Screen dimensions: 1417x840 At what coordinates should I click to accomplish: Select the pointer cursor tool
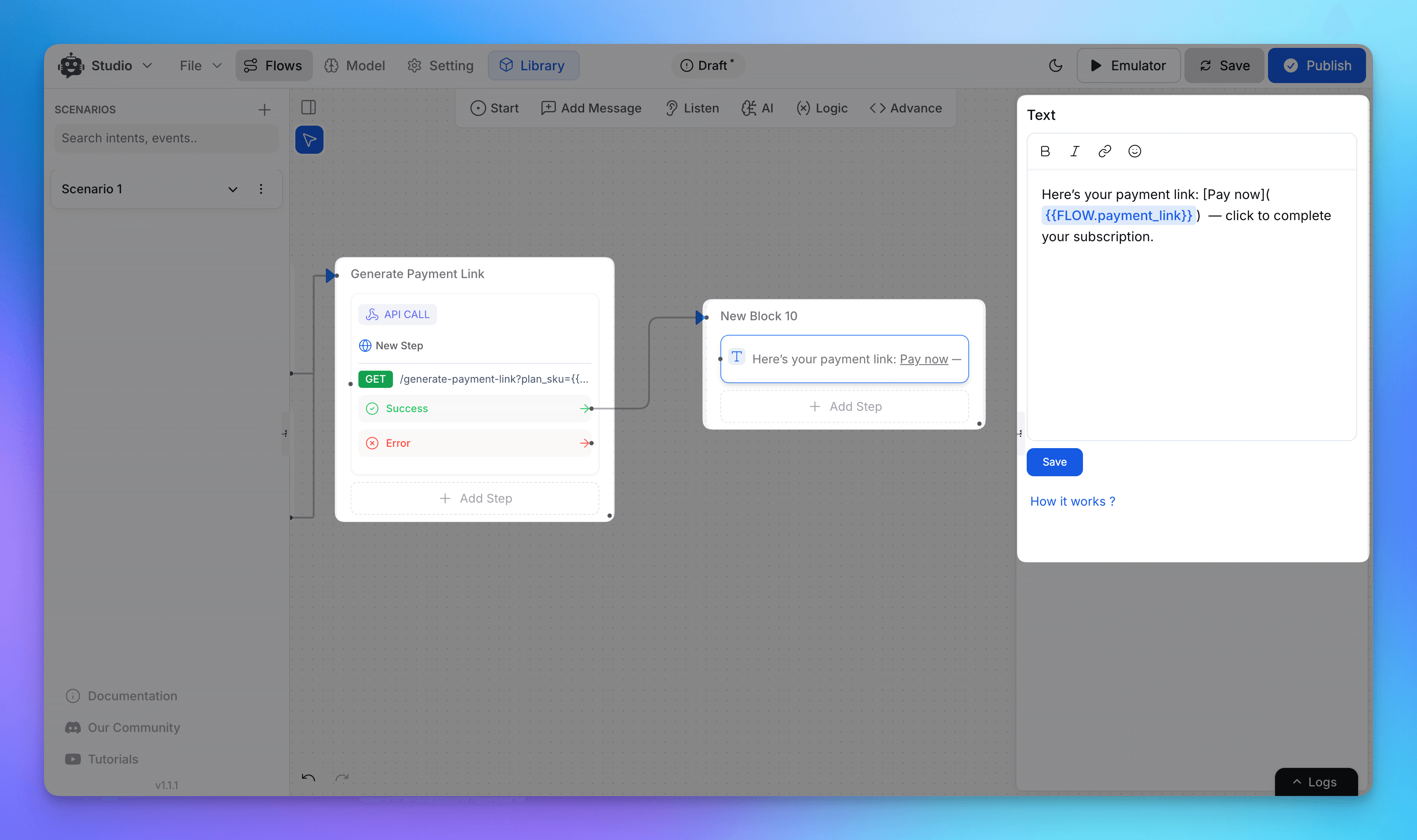(x=309, y=140)
